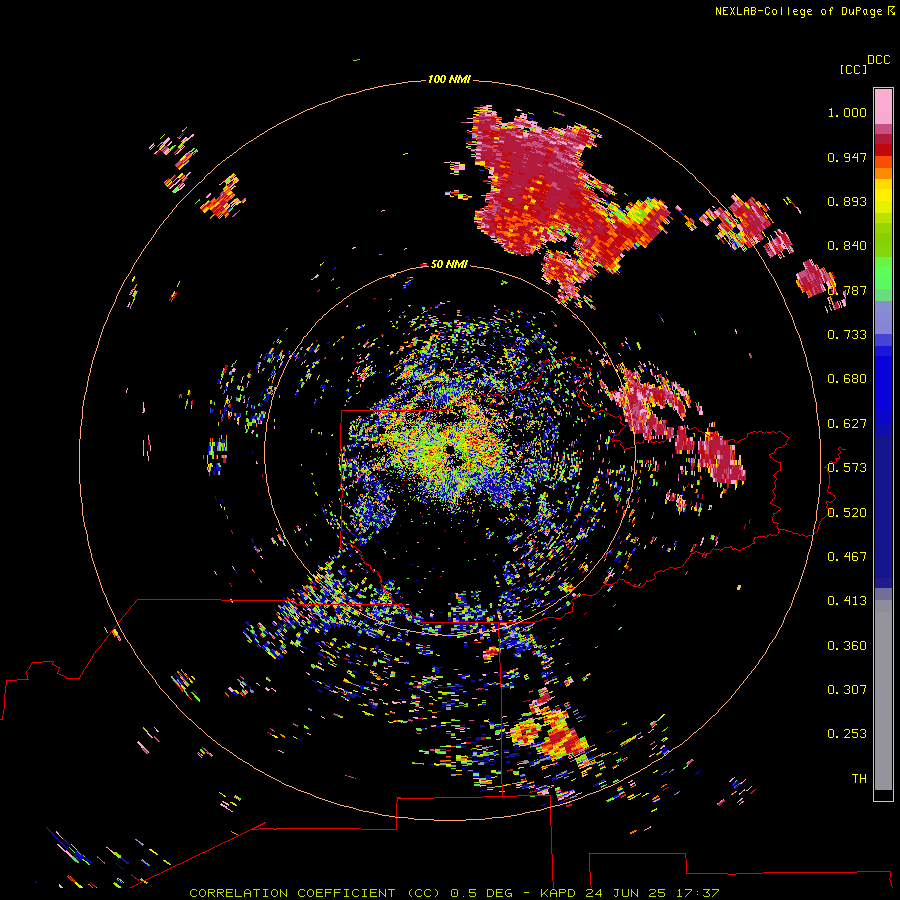Click the DCC label above color bar

(878, 60)
